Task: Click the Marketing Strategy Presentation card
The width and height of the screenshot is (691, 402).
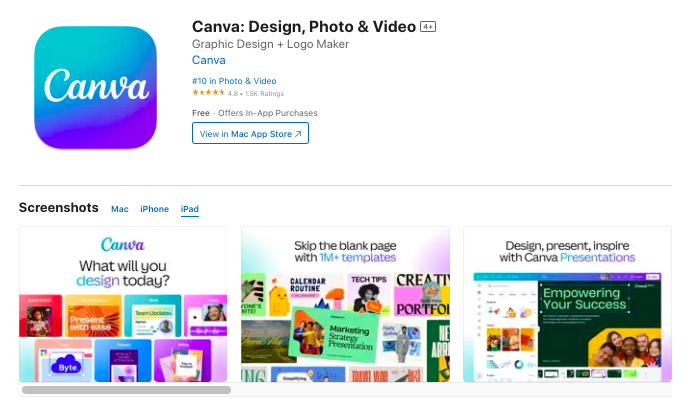Action: [x=334, y=336]
